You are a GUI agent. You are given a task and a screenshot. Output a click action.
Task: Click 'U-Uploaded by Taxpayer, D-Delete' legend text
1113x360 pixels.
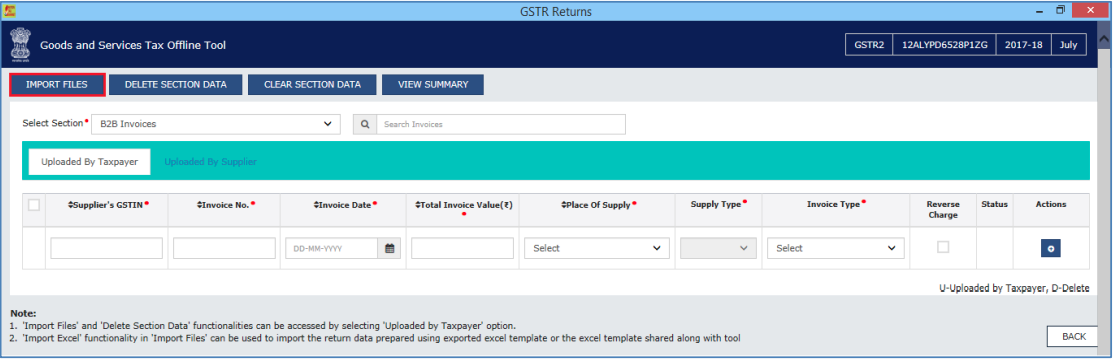(1014, 288)
